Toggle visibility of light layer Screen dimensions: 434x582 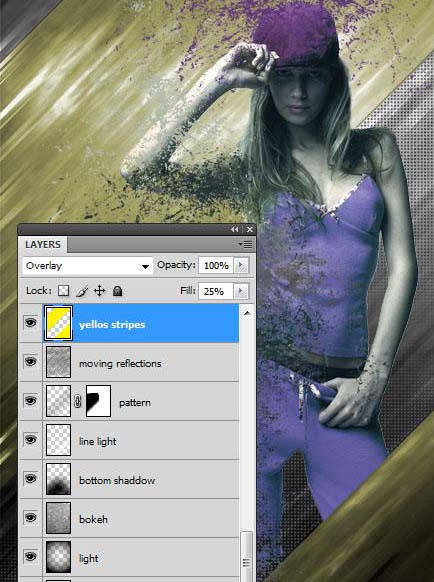coord(30,556)
